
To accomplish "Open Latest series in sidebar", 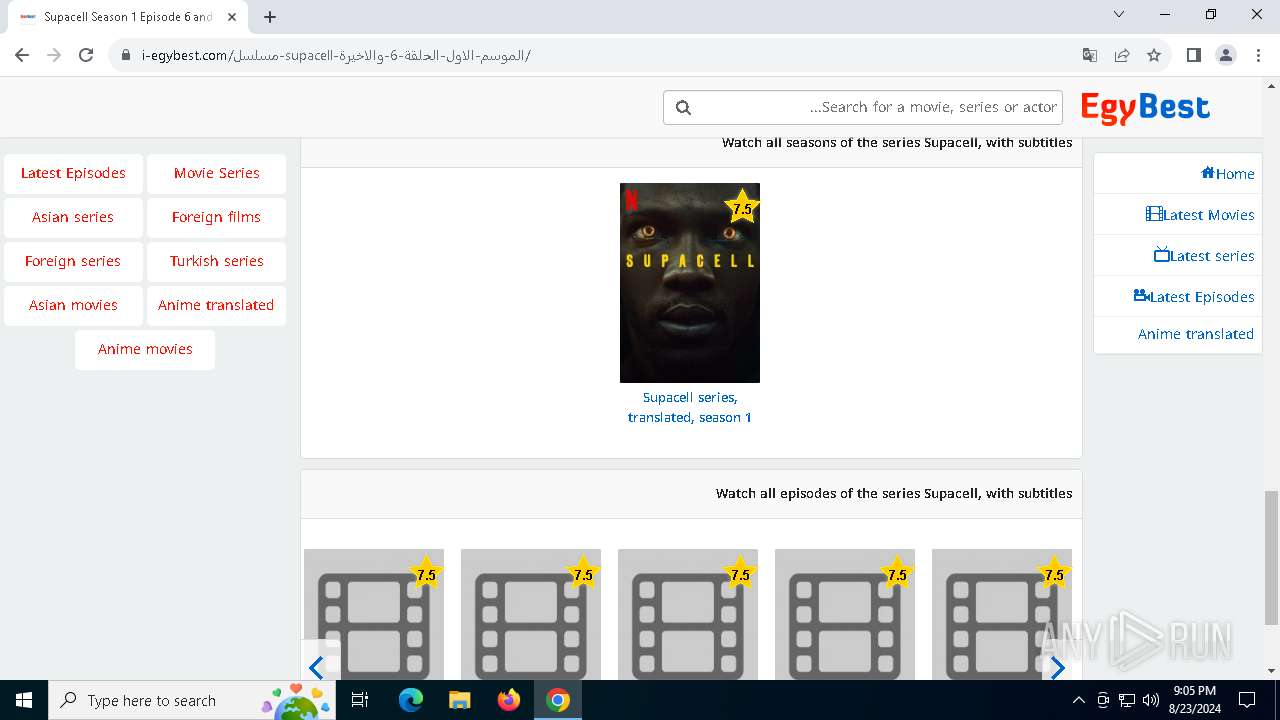I will click(1212, 256).
